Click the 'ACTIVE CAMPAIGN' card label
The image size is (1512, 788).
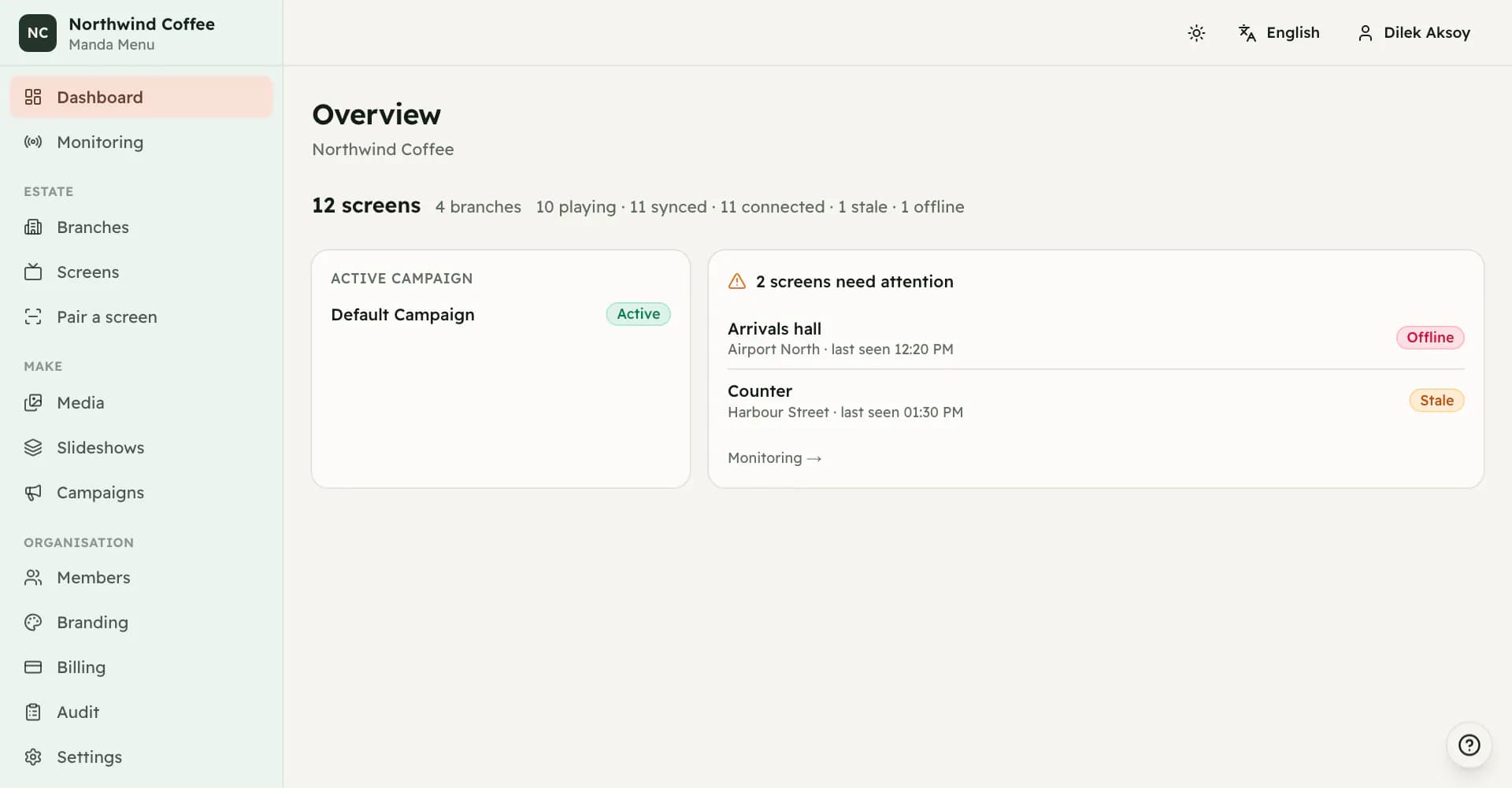coord(402,278)
